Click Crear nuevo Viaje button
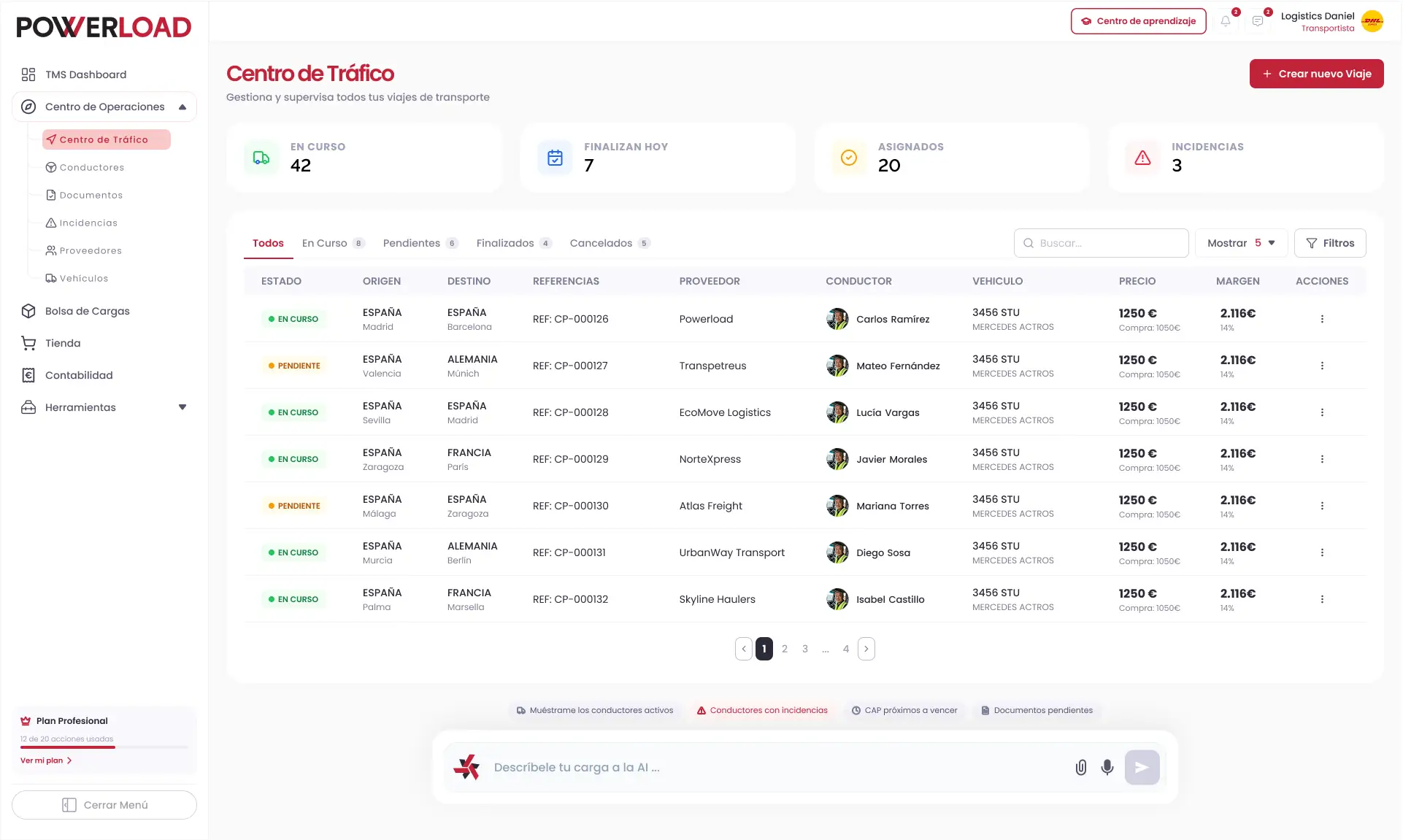Viewport: 1403px width, 840px height. click(1316, 74)
